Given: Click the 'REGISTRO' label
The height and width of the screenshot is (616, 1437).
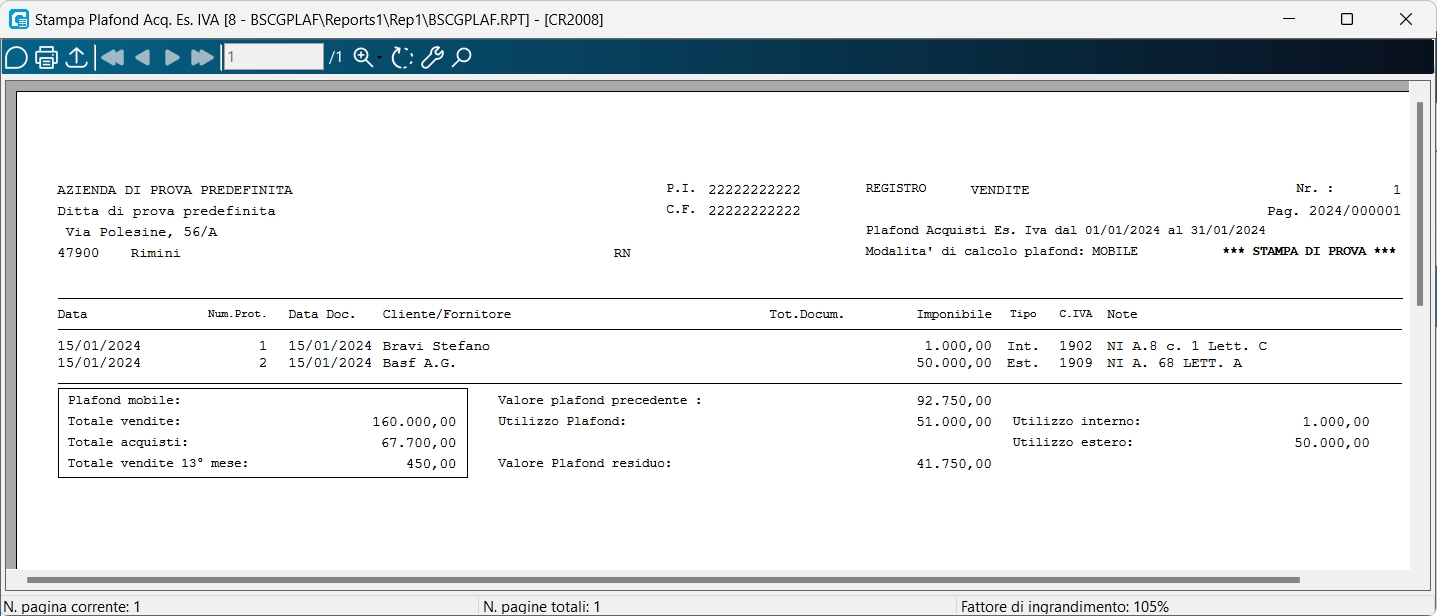Looking at the screenshot, I should coord(896,188).
